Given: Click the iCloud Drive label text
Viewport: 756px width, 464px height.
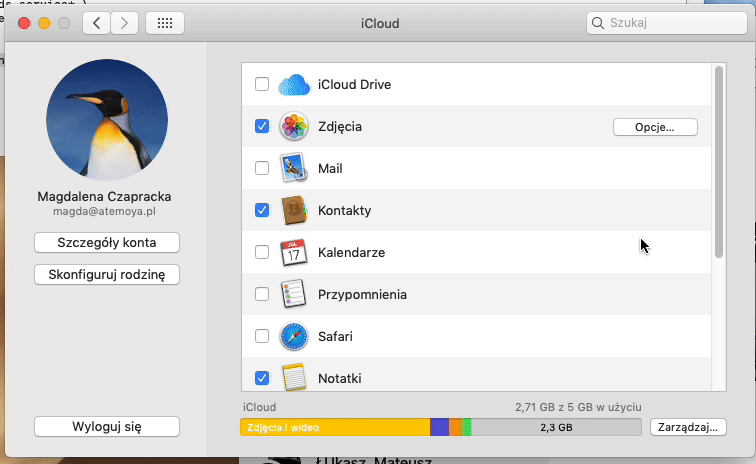Looking at the screenshot, I should 354,84.
